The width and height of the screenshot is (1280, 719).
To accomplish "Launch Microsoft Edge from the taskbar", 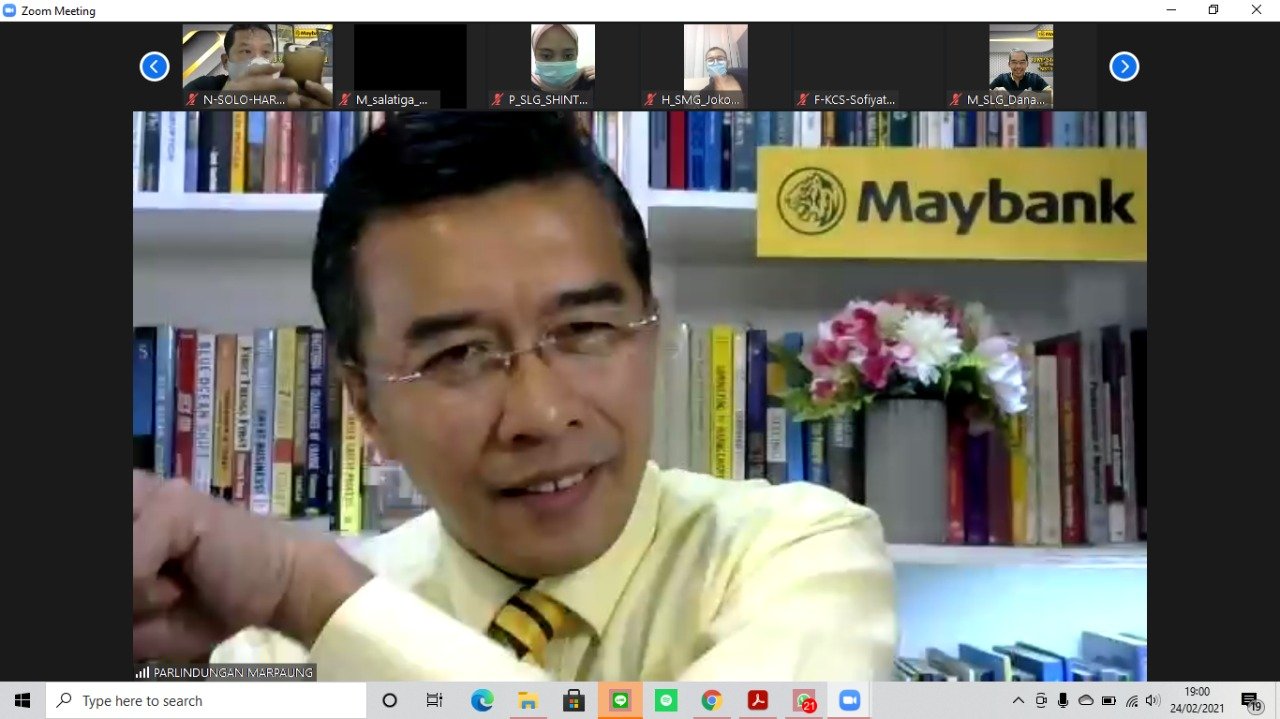I will (482, 700).
